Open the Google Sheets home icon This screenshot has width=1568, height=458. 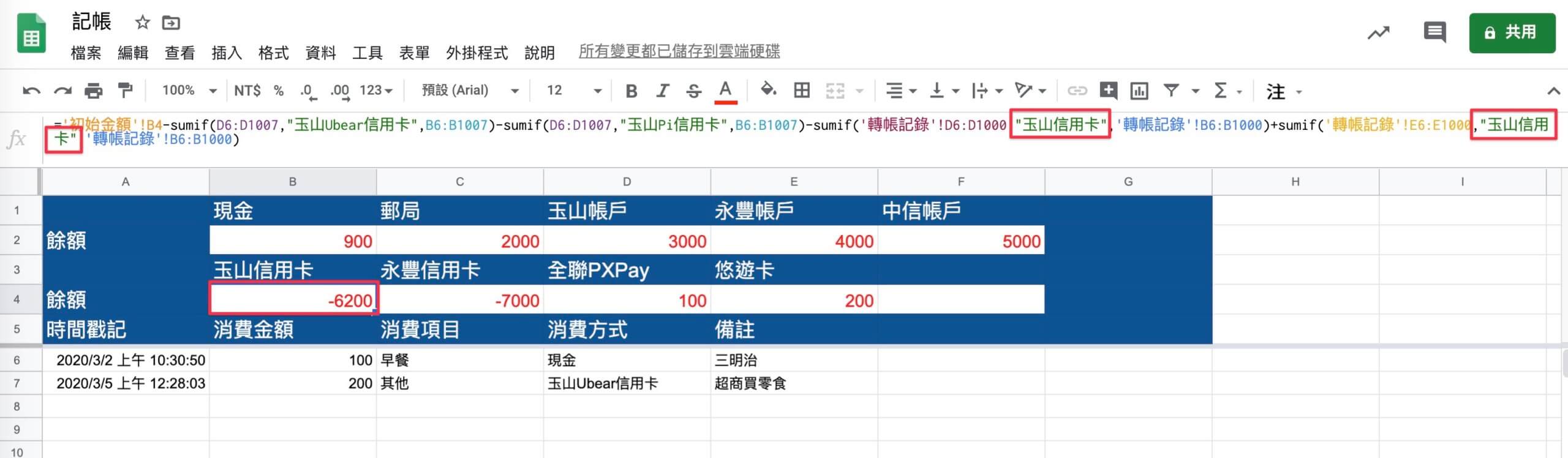[x=31, y=34]
